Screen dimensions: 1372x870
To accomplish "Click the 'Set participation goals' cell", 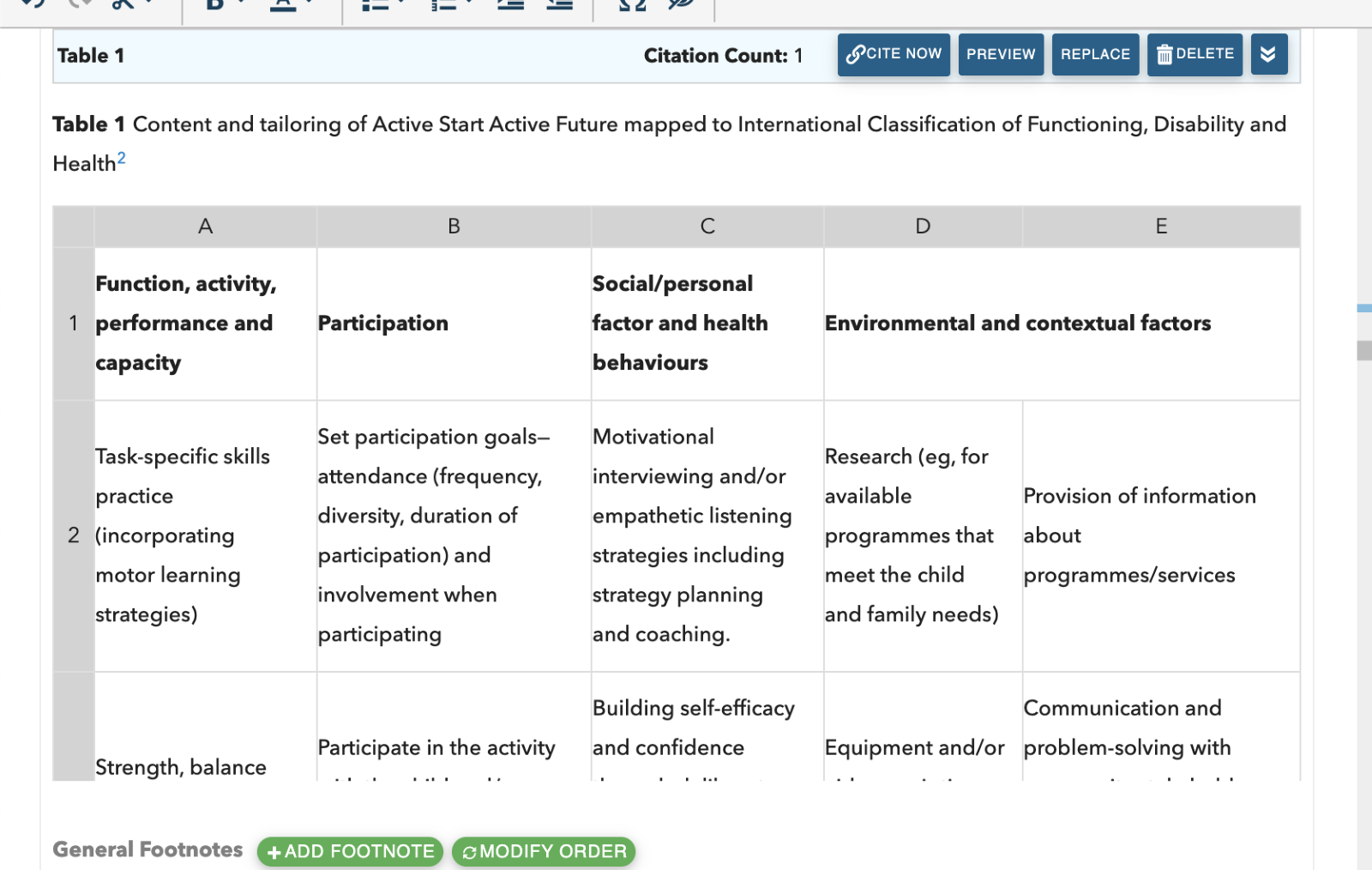I will point(454,535).
